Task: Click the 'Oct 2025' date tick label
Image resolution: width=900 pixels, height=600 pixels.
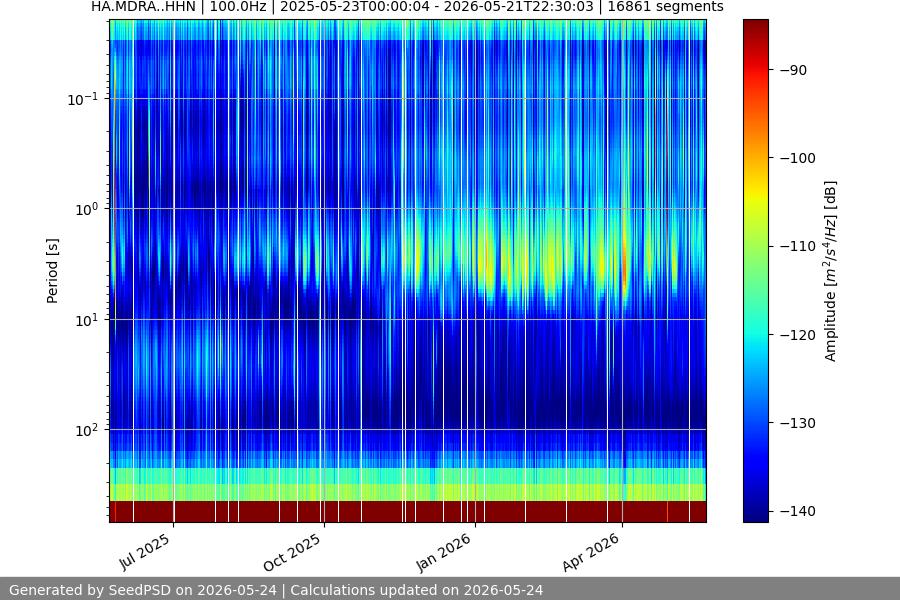Action: (x=292, y=552)
